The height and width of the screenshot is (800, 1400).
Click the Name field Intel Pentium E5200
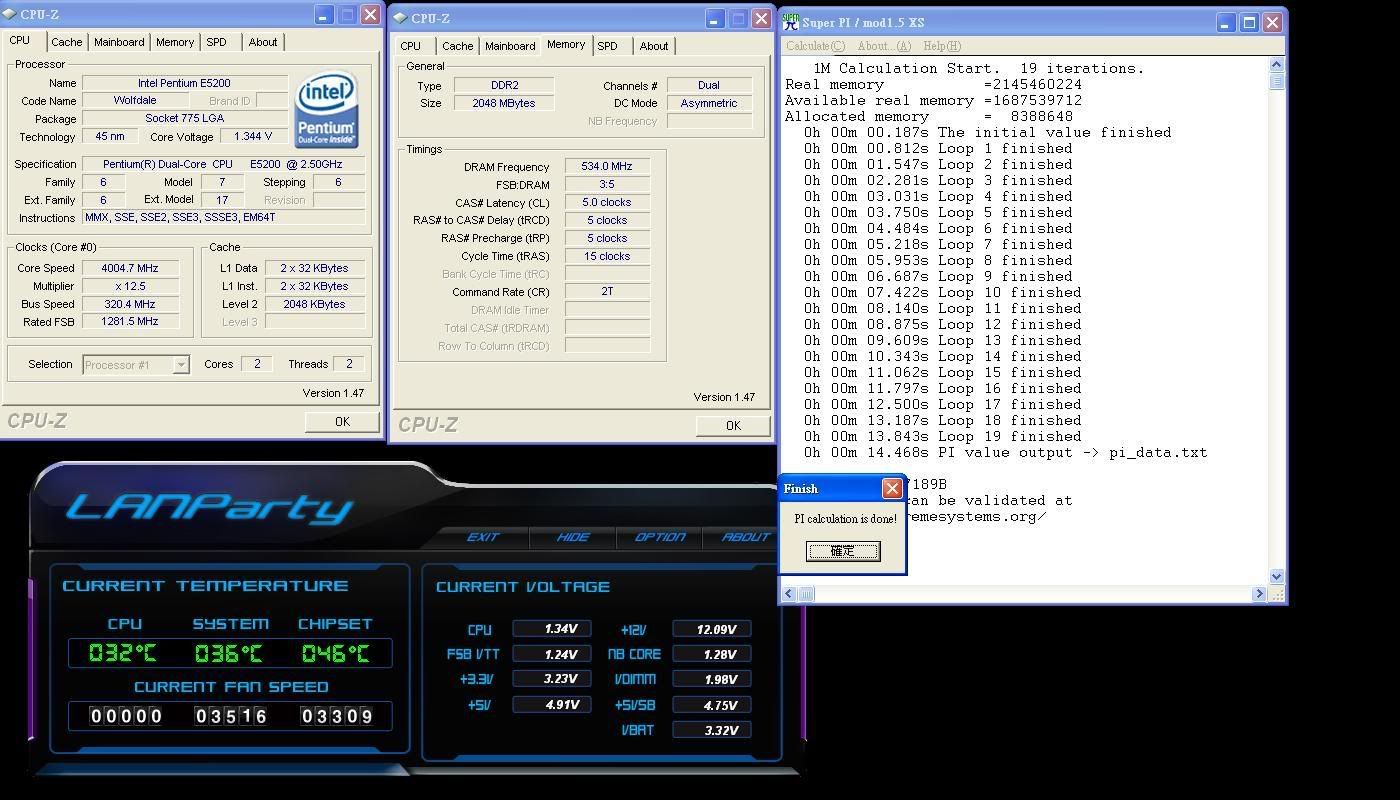click(184, 83)
